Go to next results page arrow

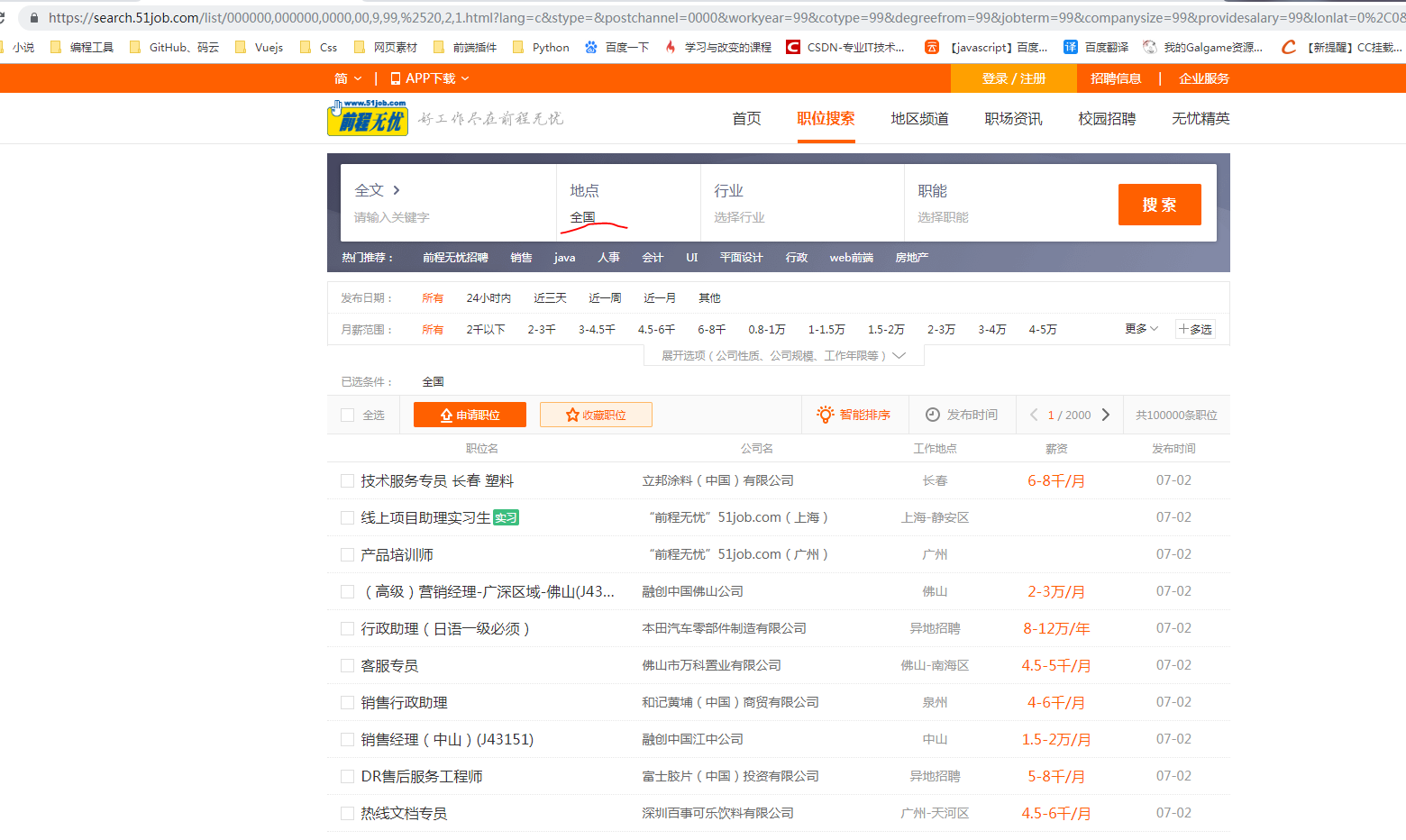(x=1106, y=415)
